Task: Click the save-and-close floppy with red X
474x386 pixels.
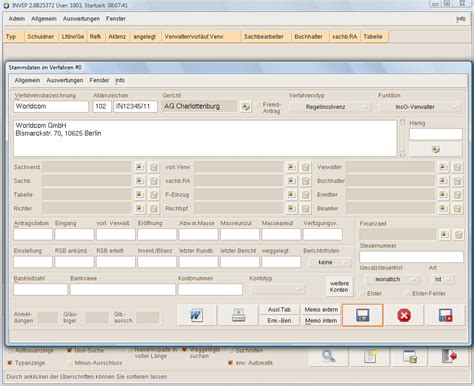Action: [x=445, y=315]
